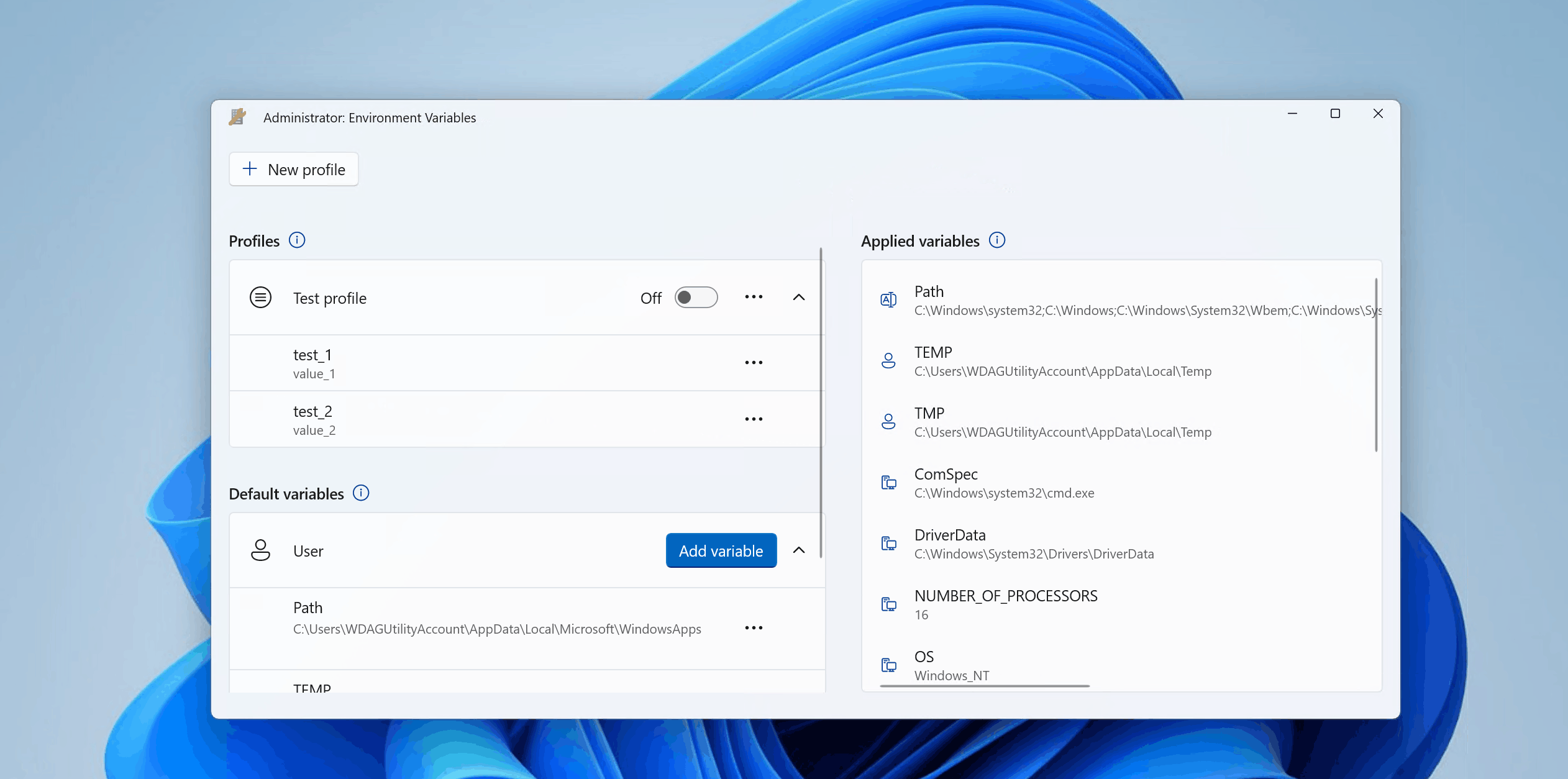Viewport: 1568px width, 779px height.
Task: Open the Path variable options in Default variables
Action: (755, 628)
